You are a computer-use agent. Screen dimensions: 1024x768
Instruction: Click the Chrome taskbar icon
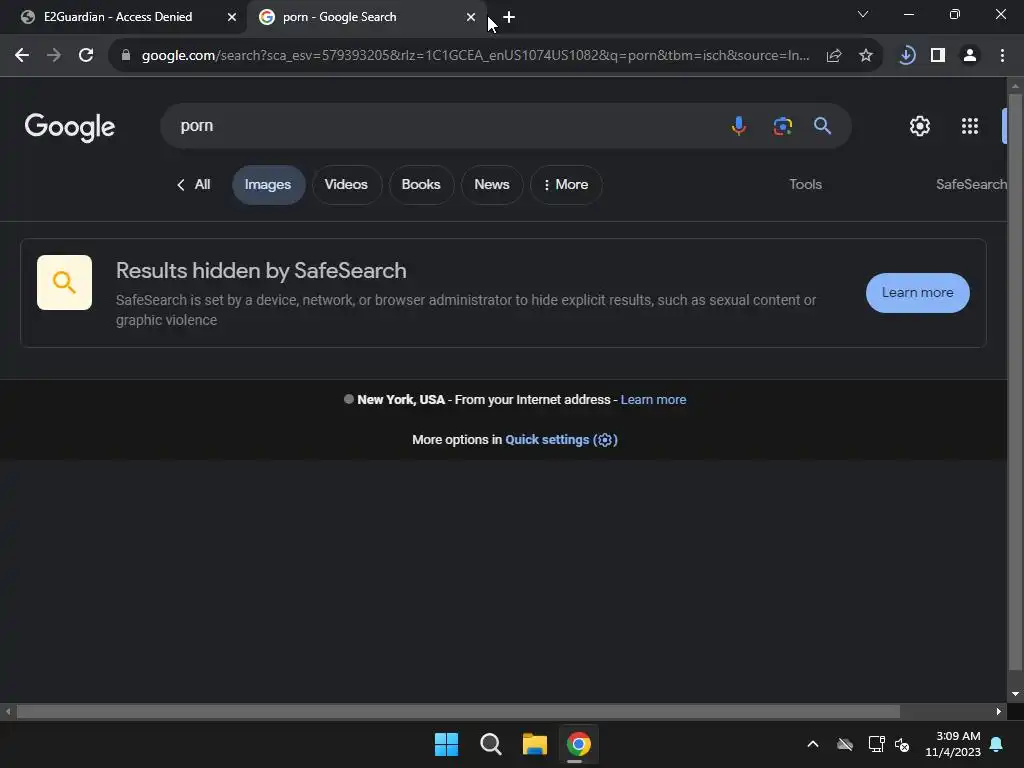(579, 744)
